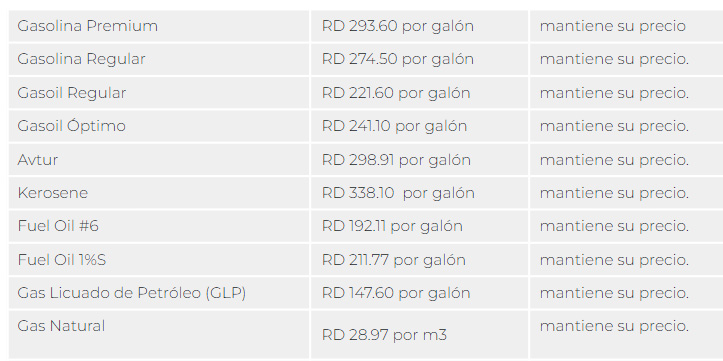This screenshot has width=723, height=361.
Task: Click the RD 192.11 por galón price
Action: coord(392,226)
